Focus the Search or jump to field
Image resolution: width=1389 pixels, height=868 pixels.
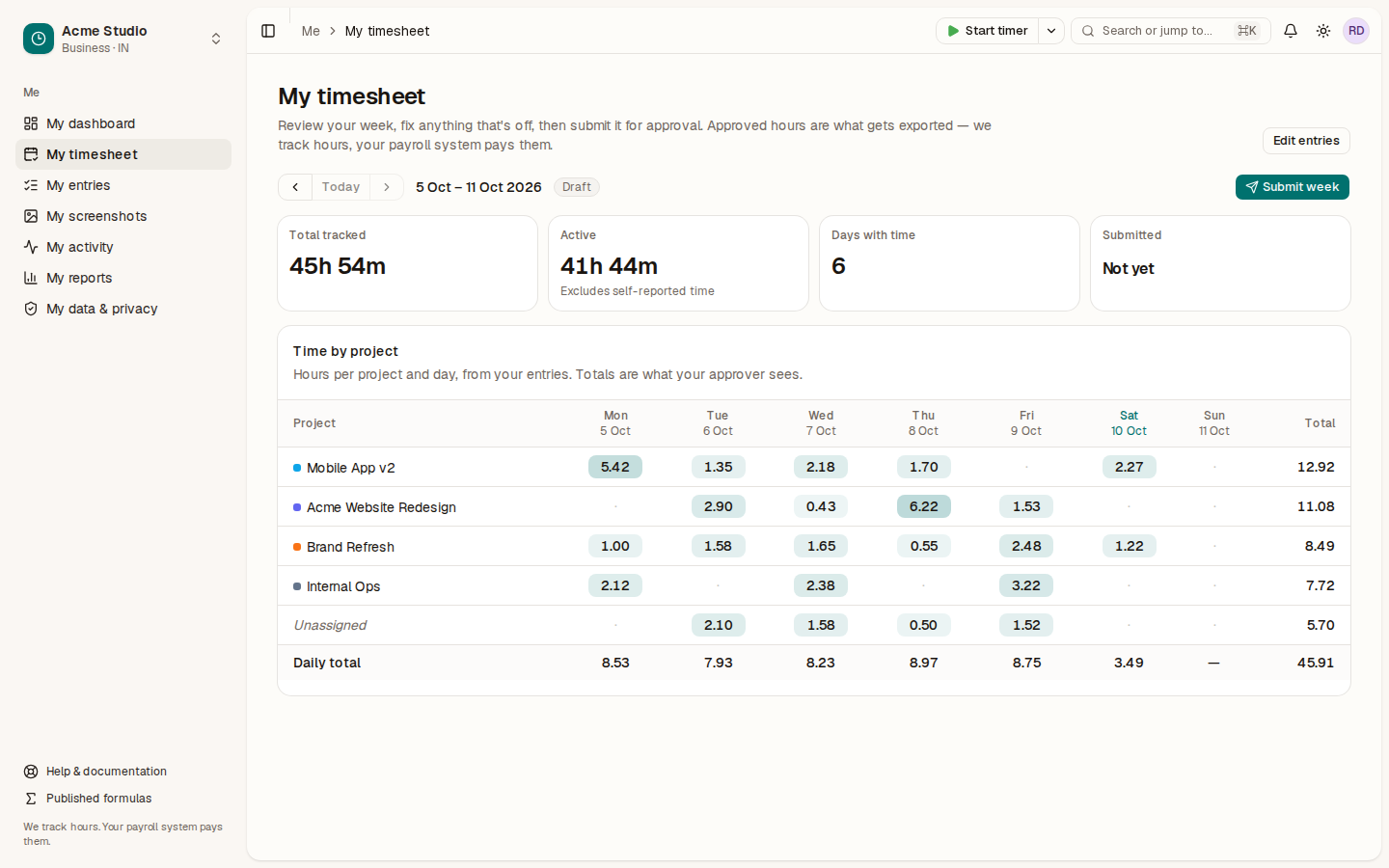tap(1171, 31)
